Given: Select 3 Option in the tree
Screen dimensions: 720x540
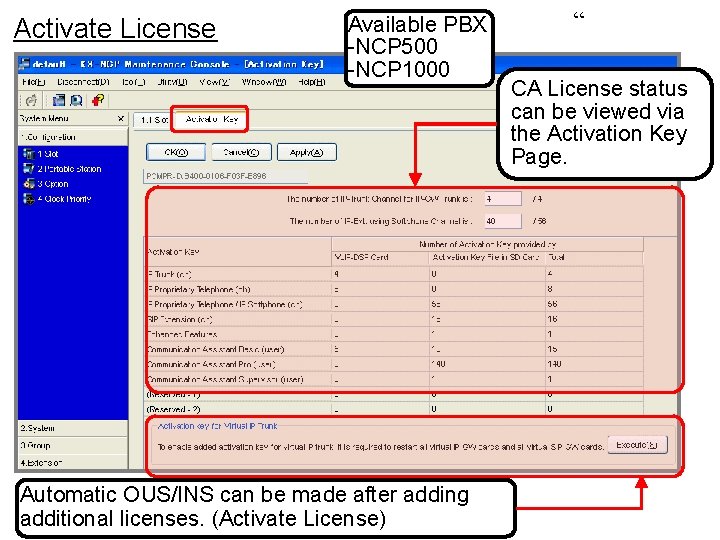Looking at the screenshot, I should tap(53, 184).
